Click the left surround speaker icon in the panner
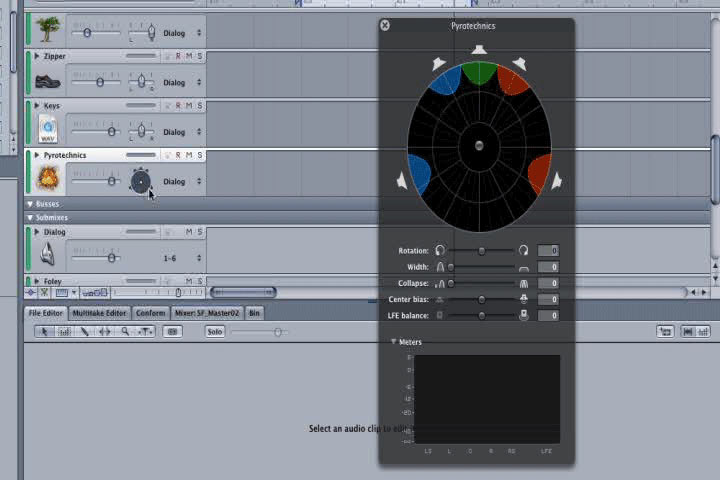 402,181
